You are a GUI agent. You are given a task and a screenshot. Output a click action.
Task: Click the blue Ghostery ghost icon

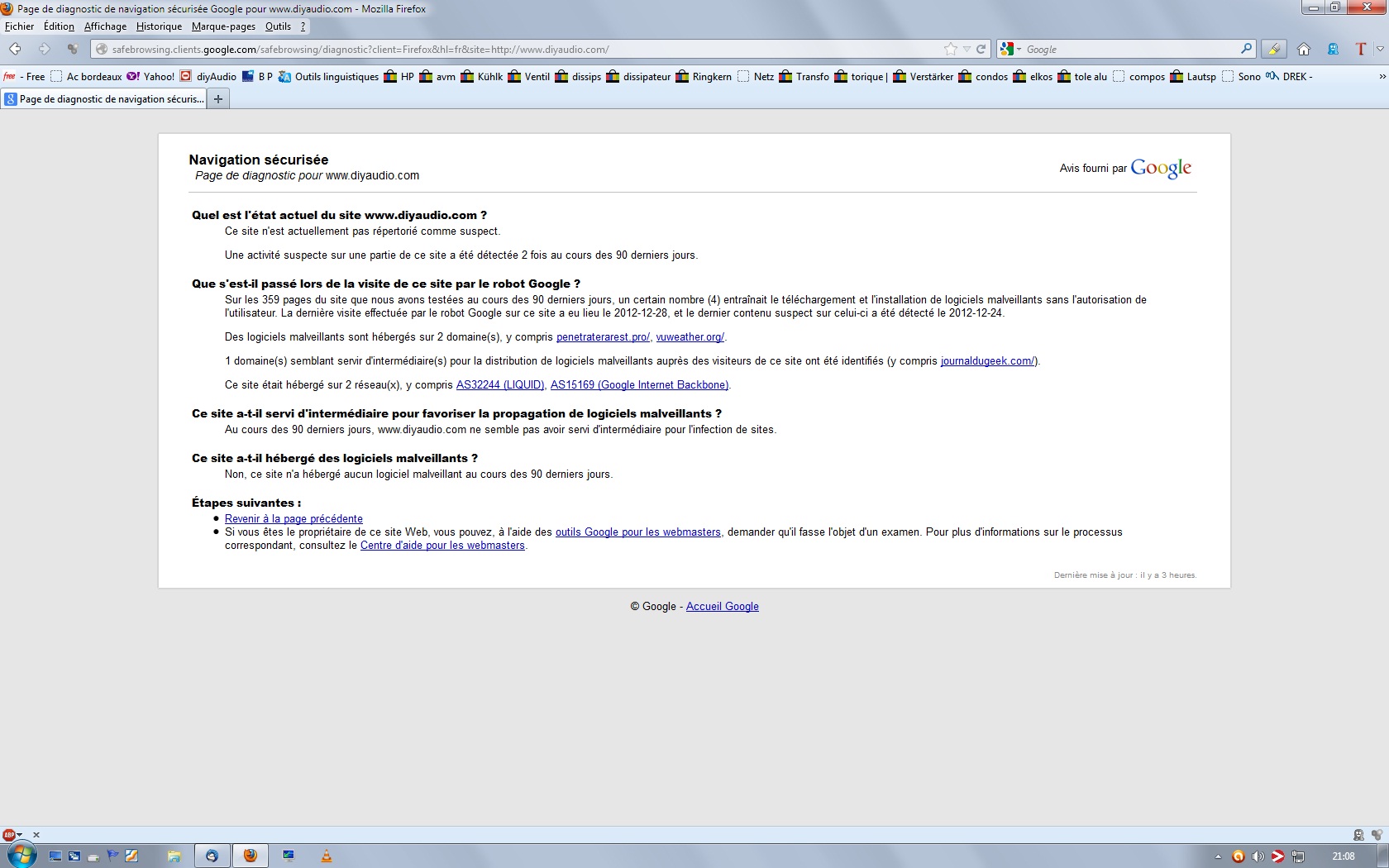click(1333, 49)
